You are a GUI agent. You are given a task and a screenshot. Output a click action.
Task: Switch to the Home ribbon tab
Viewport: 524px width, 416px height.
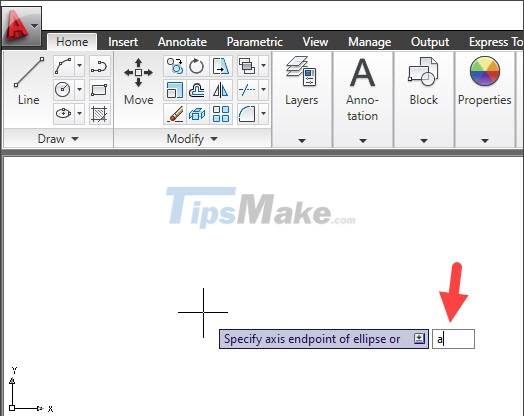(x=72, y=42)
